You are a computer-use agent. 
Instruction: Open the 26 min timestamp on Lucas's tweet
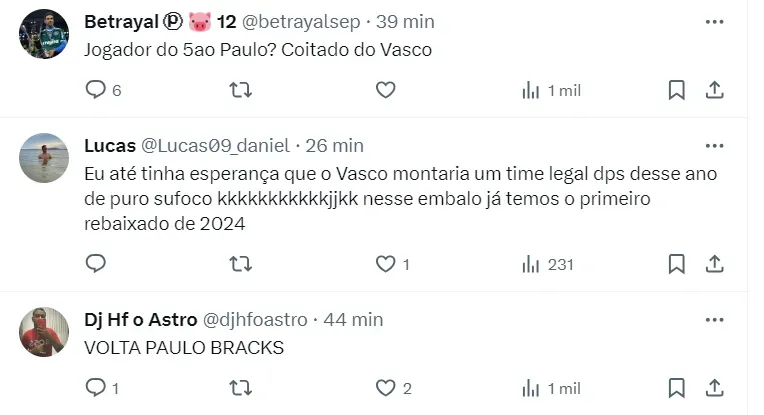pos(334,146)
